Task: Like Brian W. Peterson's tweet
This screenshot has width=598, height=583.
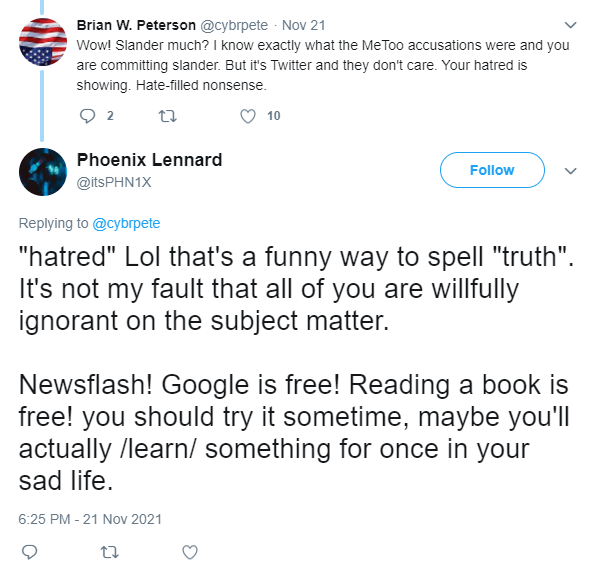Action: pos(248,116)
